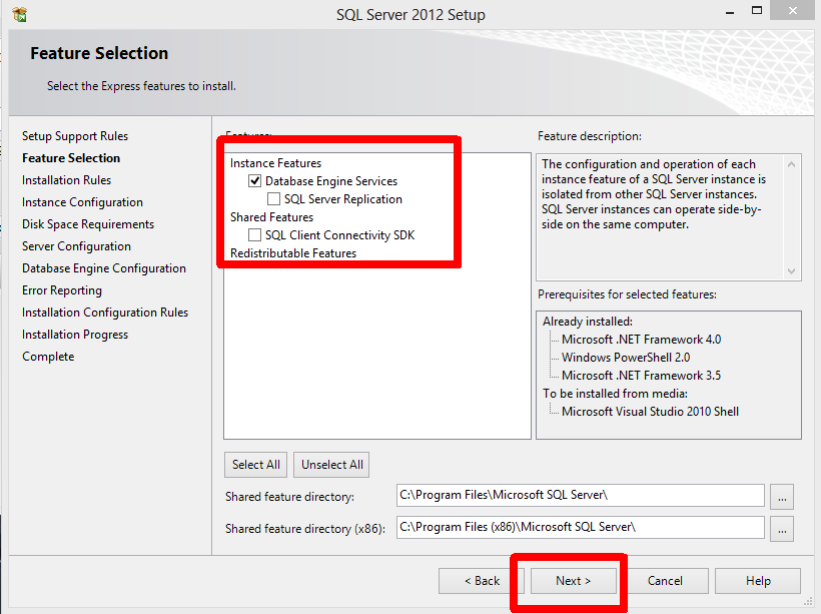The width and height of the screenshot is (821, 614).
Task: Select Instance Features tree heading
Action: pyautogui.click(x=275, y=163)
